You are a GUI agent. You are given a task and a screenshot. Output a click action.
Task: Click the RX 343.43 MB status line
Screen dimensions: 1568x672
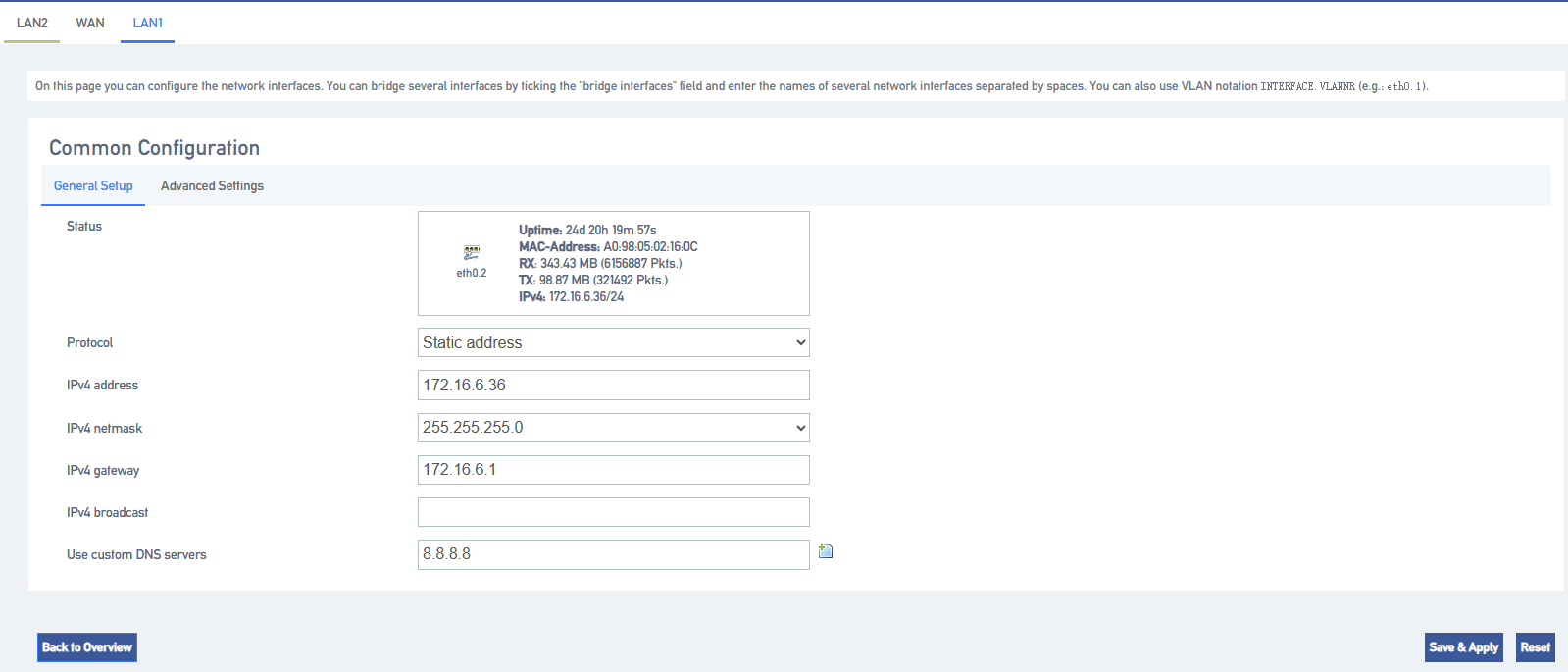pos(600,263)
